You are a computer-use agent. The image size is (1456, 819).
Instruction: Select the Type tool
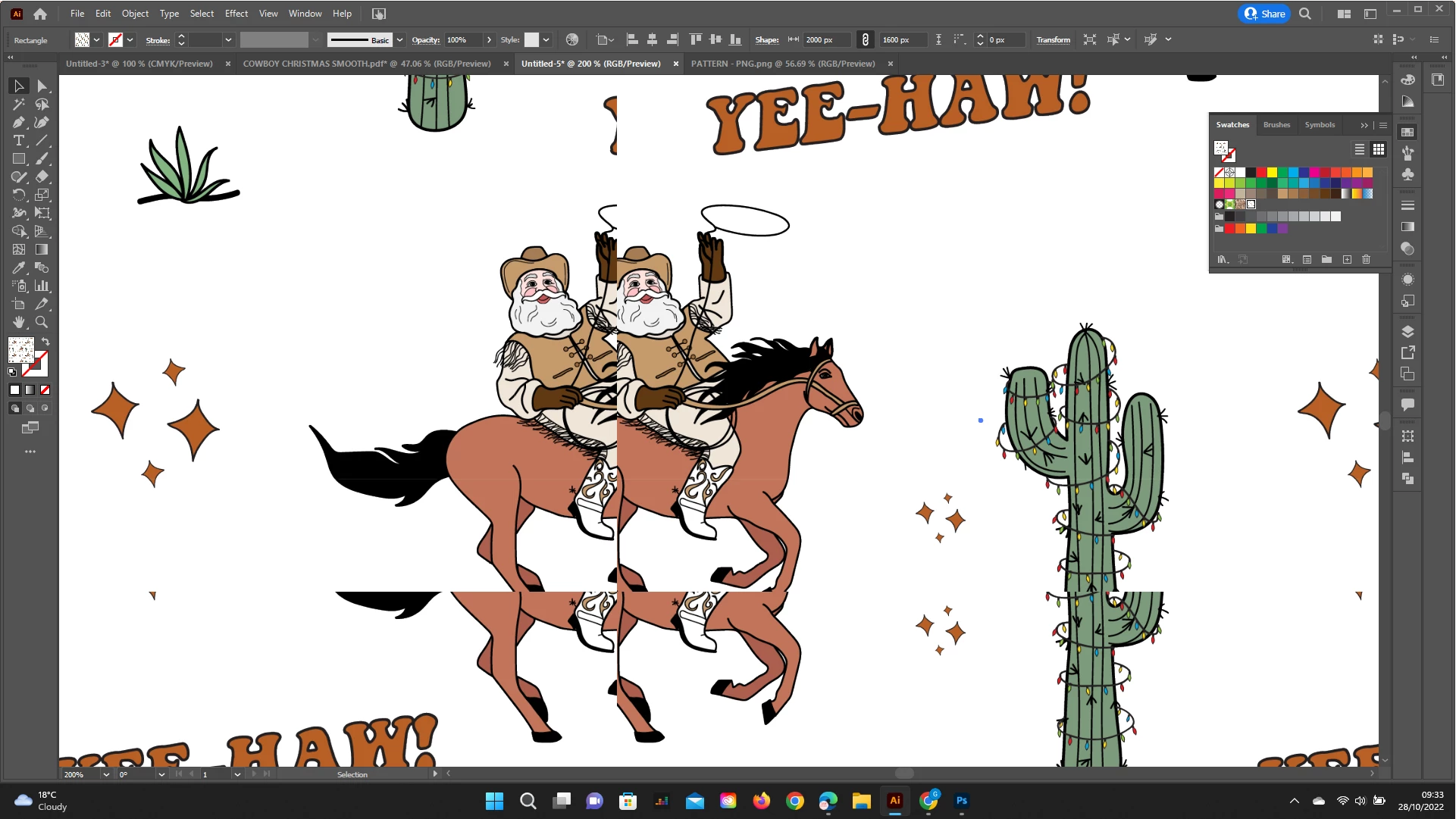tap(19, 141)
